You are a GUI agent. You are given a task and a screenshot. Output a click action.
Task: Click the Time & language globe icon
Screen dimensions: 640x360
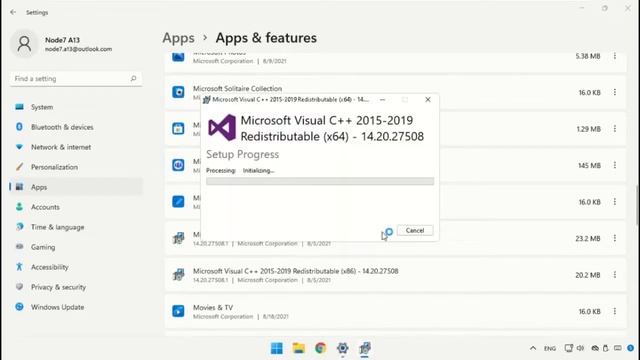tap(19, 227)
